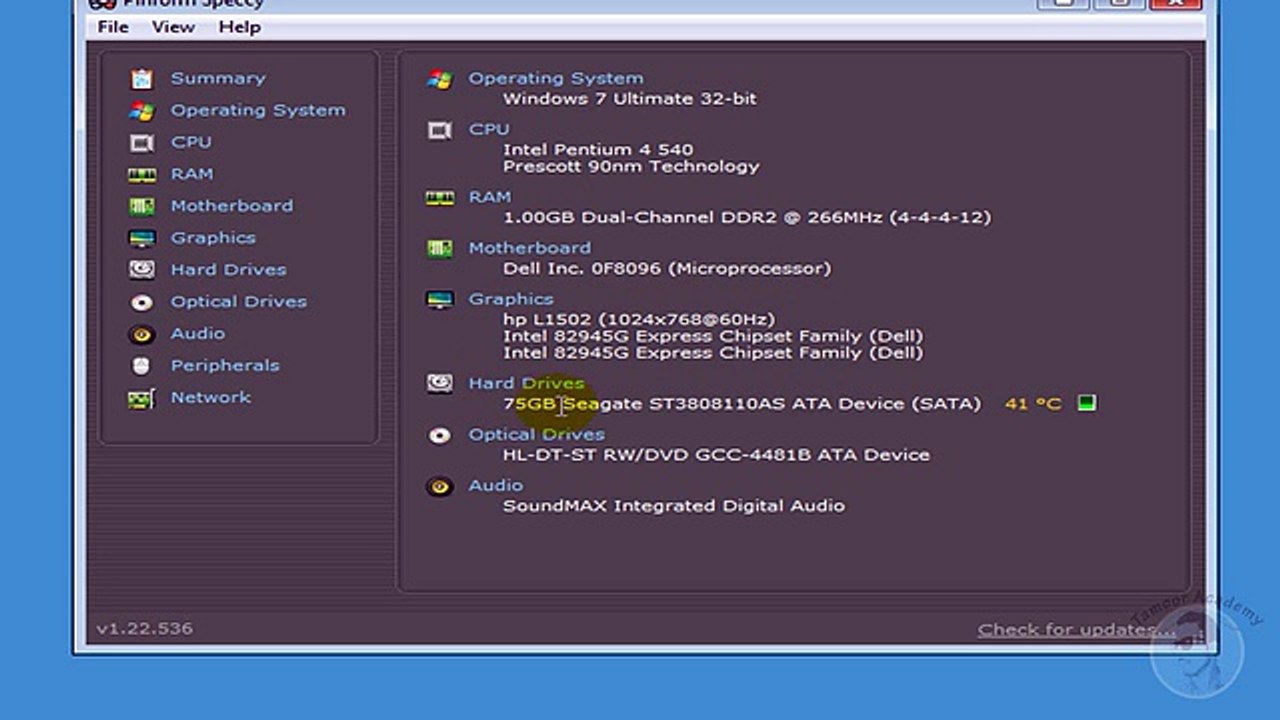Follow the Graphics heading link in summary
1280x720 pixels.
(x=511, y=299)
